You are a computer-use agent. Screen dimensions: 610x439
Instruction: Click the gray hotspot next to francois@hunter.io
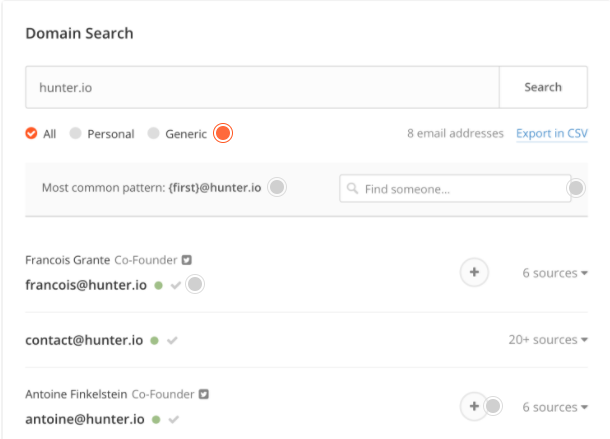[195, 284]
